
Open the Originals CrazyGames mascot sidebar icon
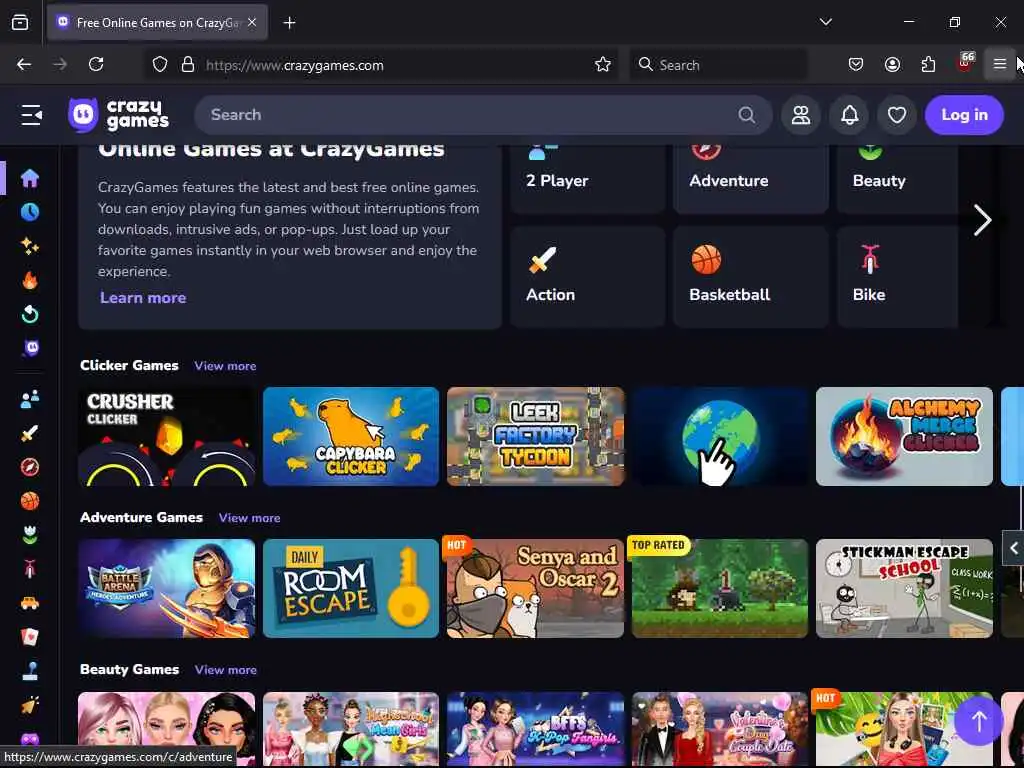[30, 348]
